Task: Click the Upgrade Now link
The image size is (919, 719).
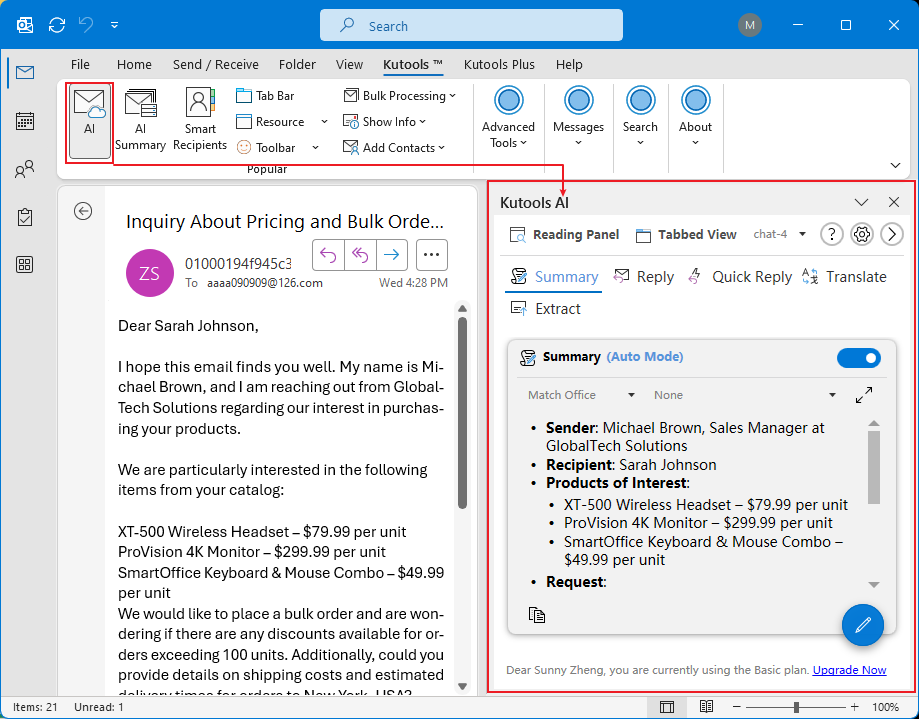Action: (x=849, y=670)
